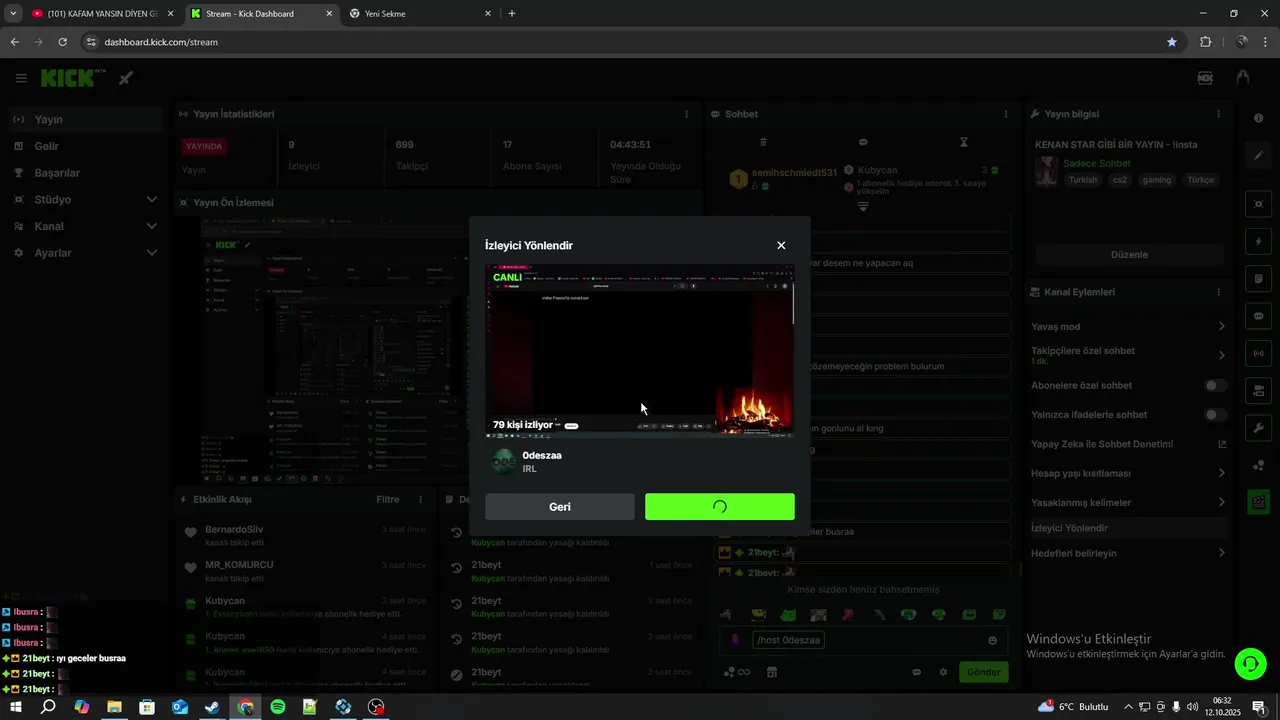Click the trash icon in Sohbet panel
The image size is (1280, 720).
tap(763, 142)
